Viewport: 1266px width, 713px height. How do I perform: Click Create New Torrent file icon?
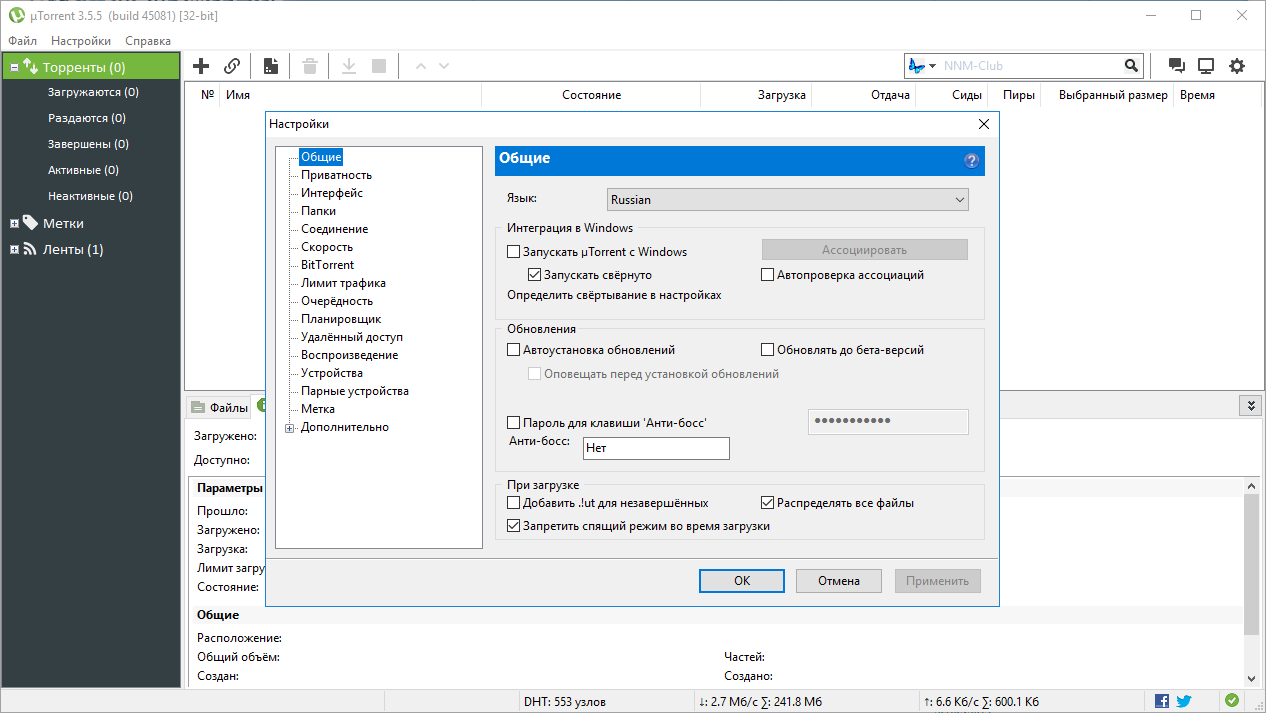point(270,66)
